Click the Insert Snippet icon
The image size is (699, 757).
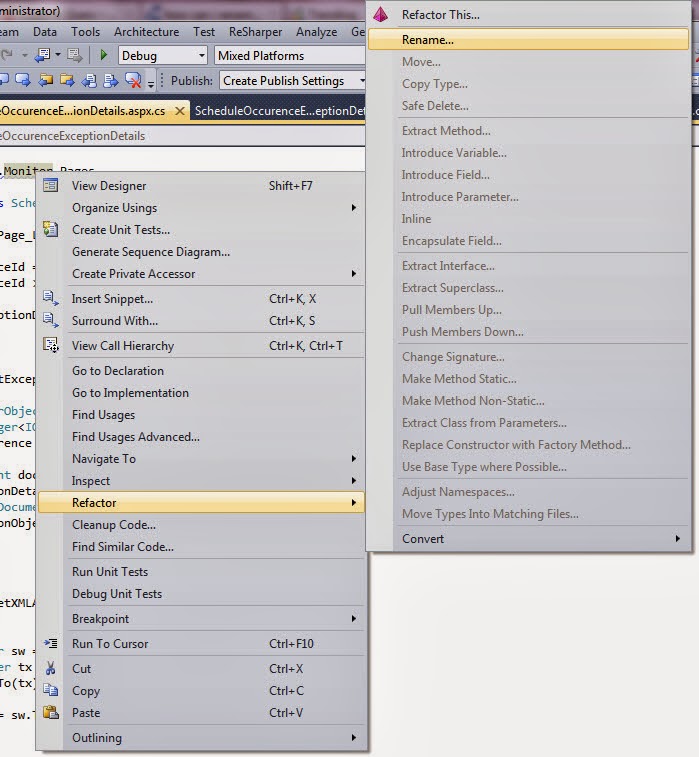tap(51, 298)
